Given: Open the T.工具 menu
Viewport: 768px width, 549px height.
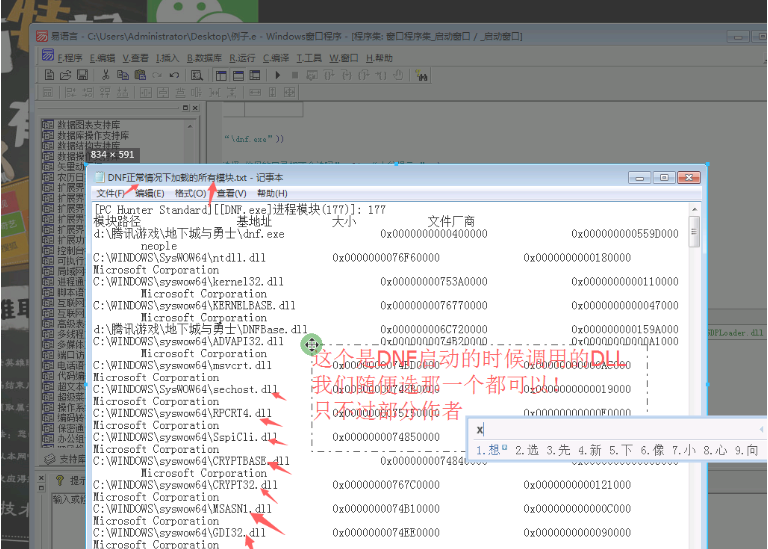Looking at the screenshot, I should (309, 58).
